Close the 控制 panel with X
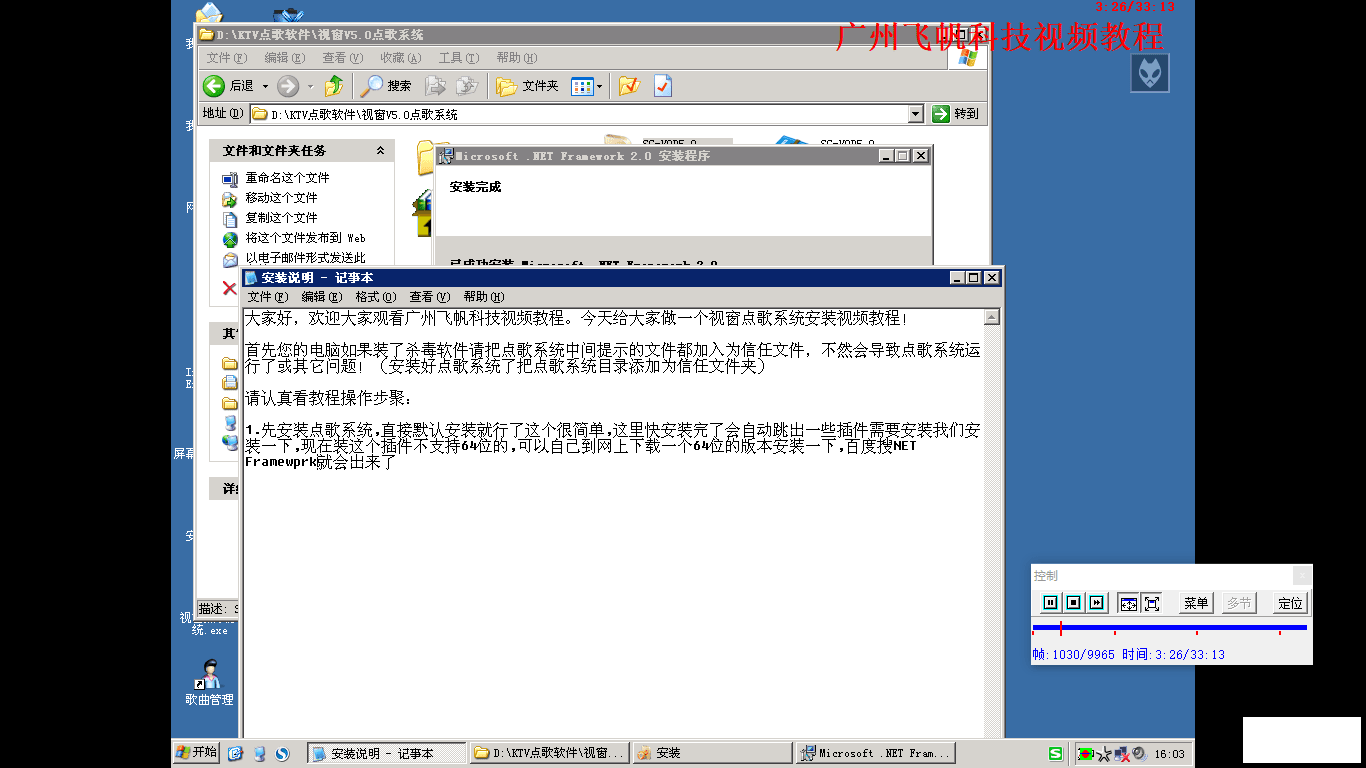Image resolution: width=1366 pixels, height=768 pixels. [1301, 575]
